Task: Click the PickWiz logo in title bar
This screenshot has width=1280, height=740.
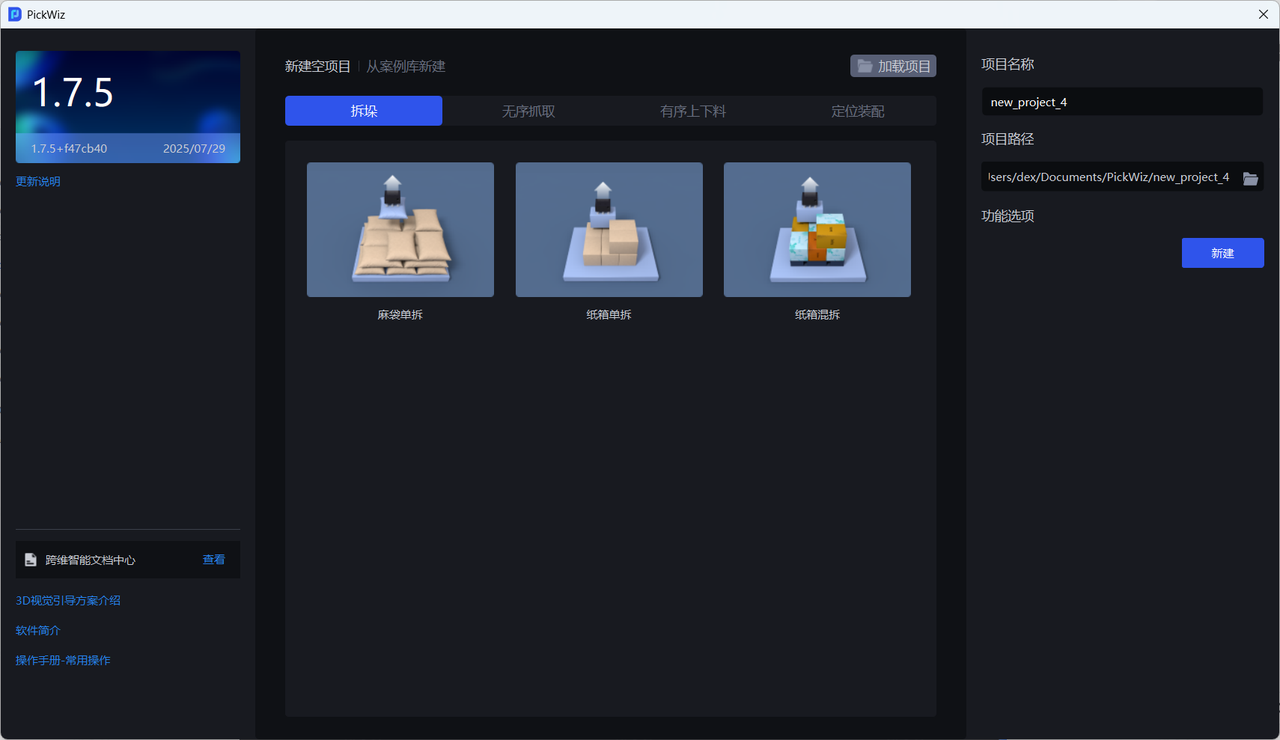Action: pos(15,15)
